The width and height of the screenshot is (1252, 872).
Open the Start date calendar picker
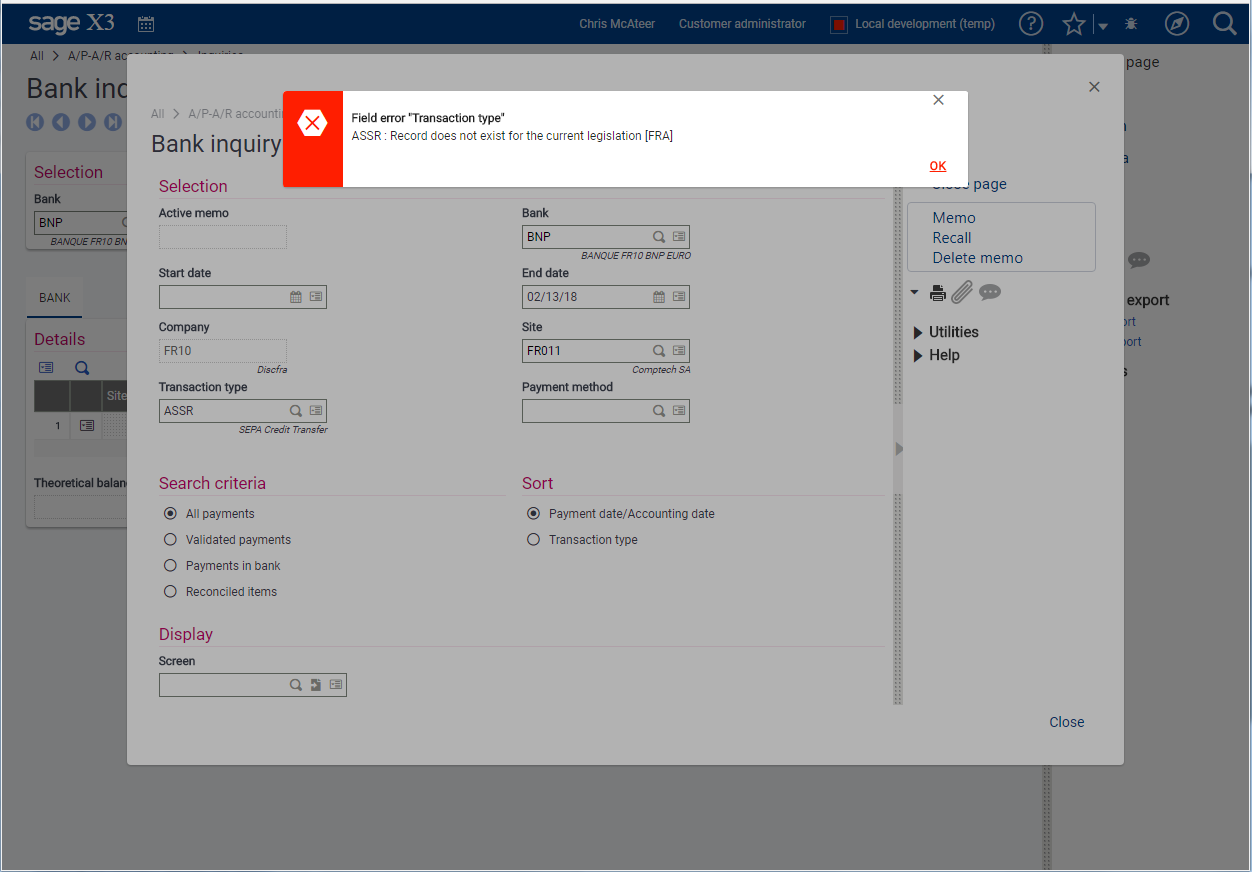coord(296,297)
